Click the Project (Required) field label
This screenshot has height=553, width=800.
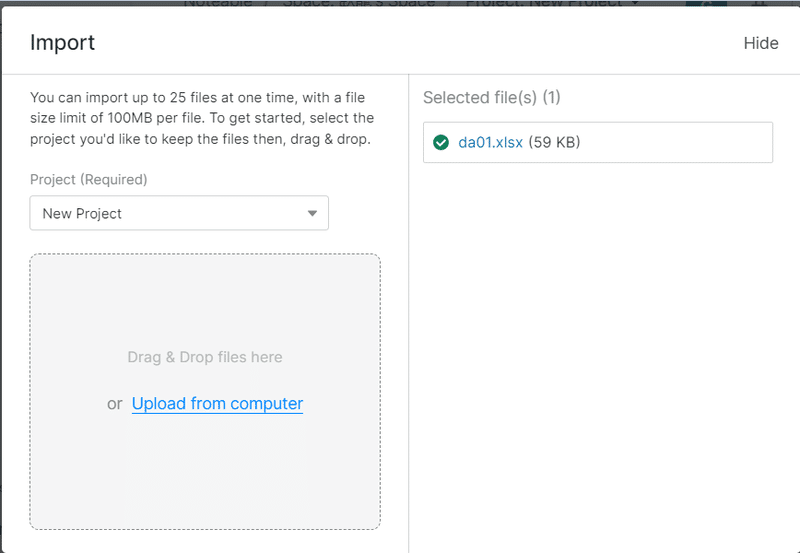[88, 180]
